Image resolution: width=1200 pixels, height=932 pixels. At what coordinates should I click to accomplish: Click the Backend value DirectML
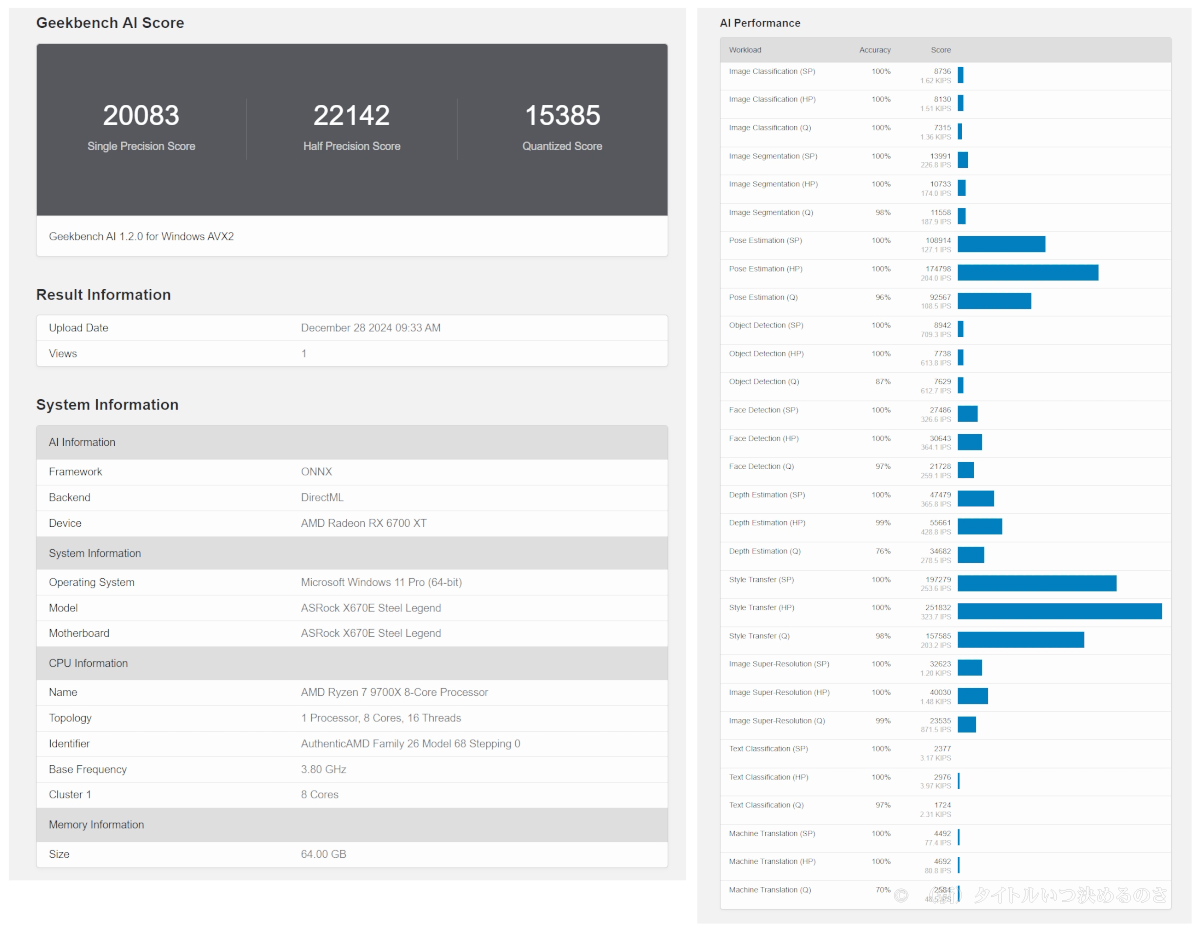(x=322, y=497)
